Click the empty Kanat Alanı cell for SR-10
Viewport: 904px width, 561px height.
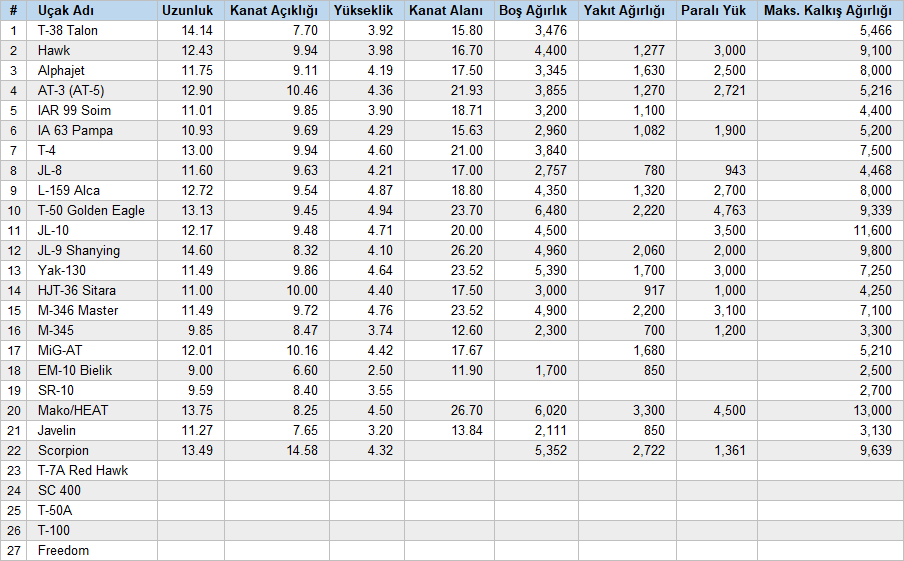[449, 390]
